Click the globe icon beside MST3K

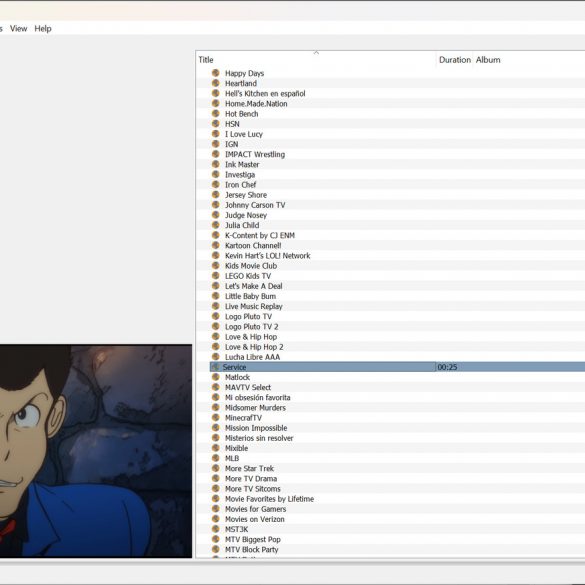click(x=215, y=529)
